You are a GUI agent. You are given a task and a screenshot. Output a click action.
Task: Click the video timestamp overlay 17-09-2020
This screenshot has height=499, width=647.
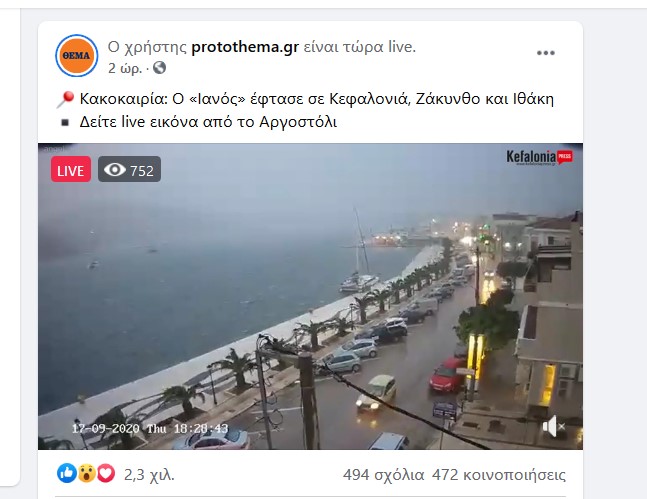pyautogui.click(x=150, y=429)
